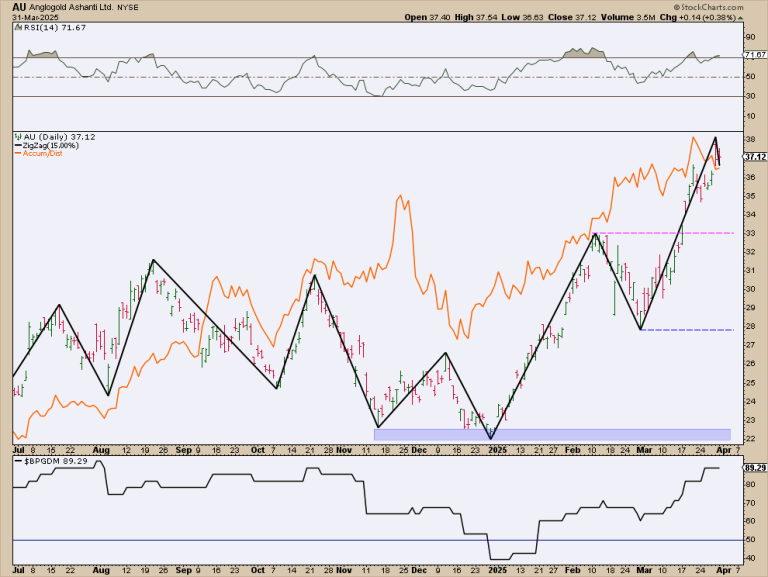Image resolution: width=768 pixels, height=577 pixels.
Task: Click the $BPGDM 89.29 indicator label
Action: click(55, 461)
